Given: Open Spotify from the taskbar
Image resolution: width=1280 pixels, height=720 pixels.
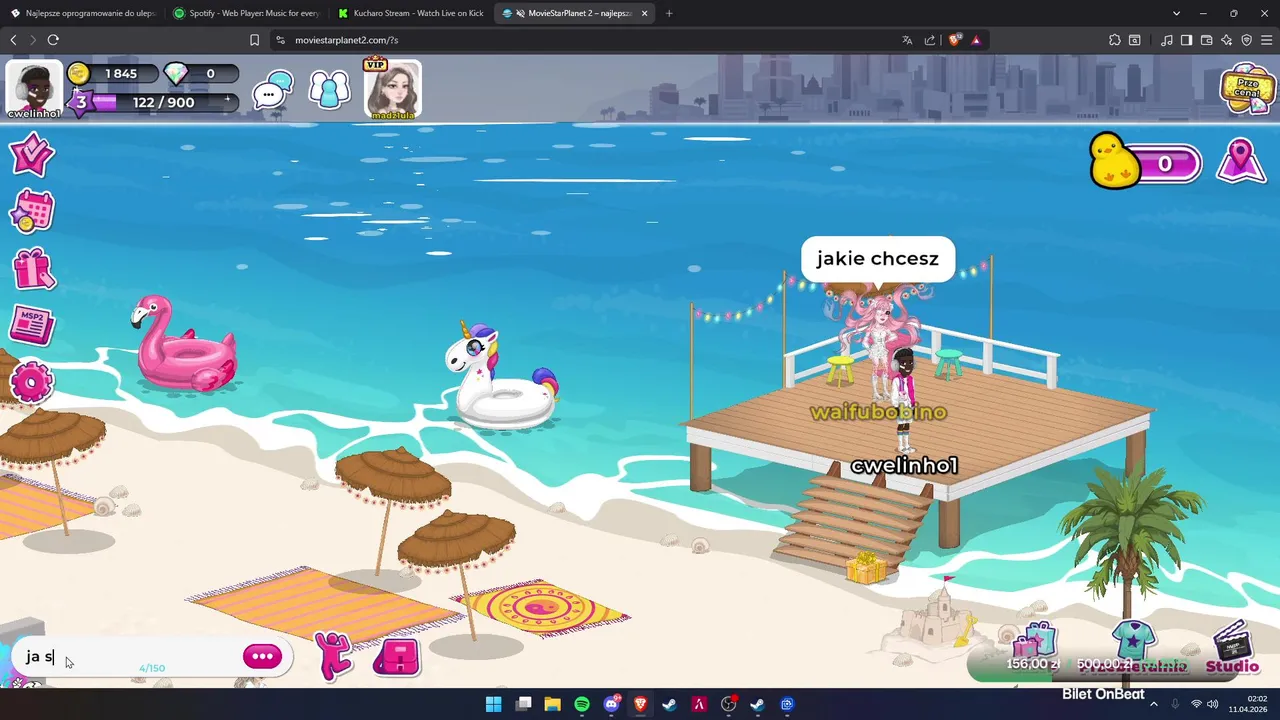Looking at the screenshot, I should (x=582, y=704).
